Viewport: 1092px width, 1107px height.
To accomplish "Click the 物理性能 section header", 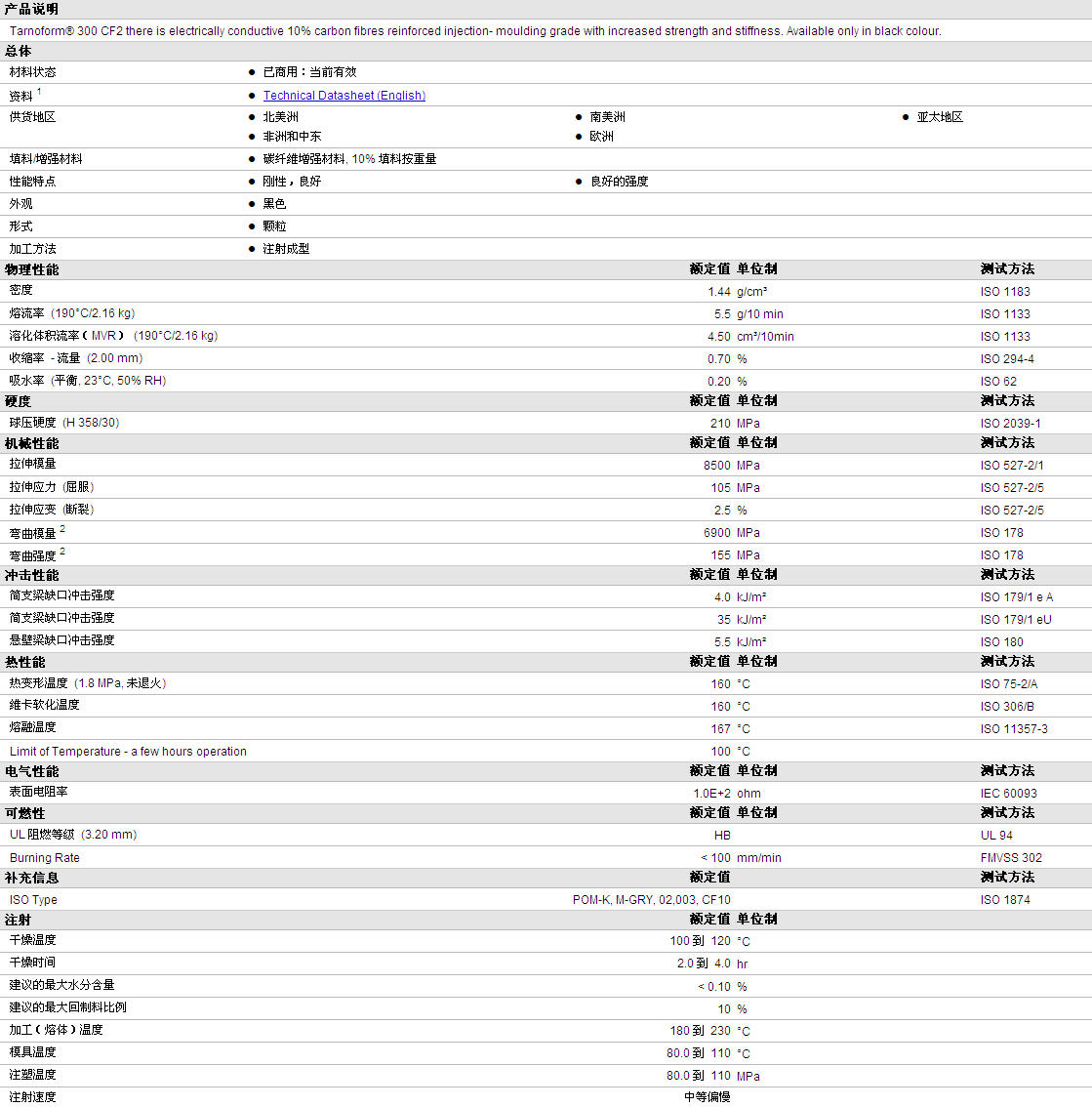I will click(x=32, y=269).
